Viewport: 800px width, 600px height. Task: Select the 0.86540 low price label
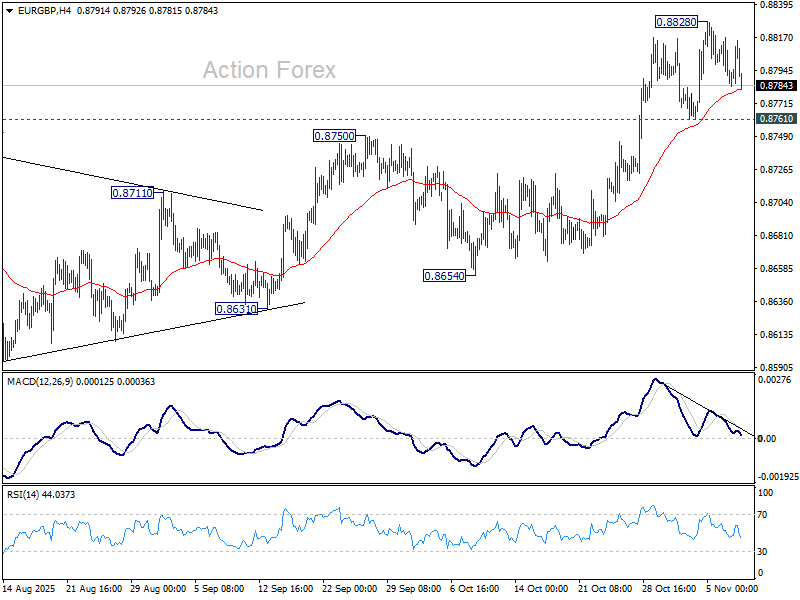click(x=444, y=275)
